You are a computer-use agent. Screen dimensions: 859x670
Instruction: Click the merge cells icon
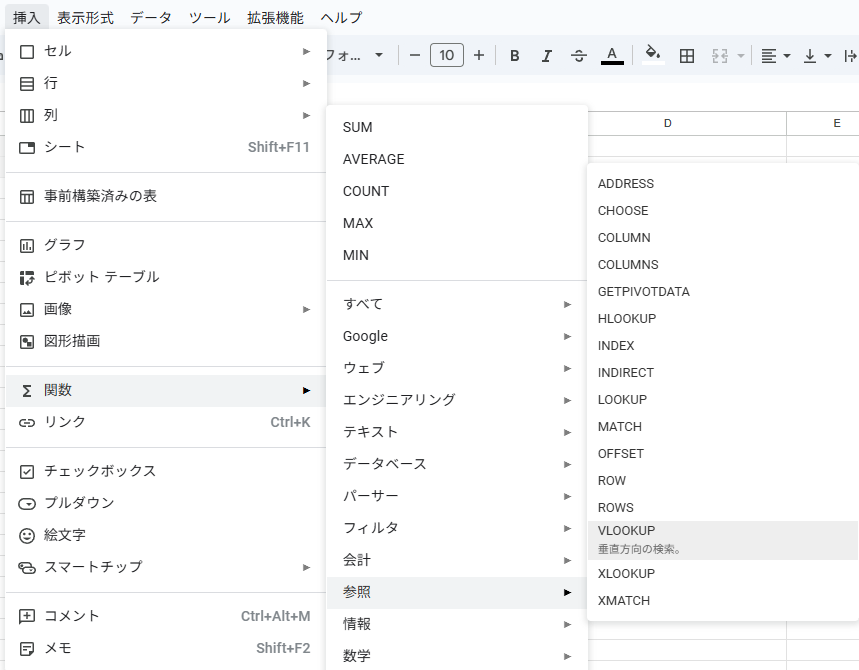coord(719,55)
